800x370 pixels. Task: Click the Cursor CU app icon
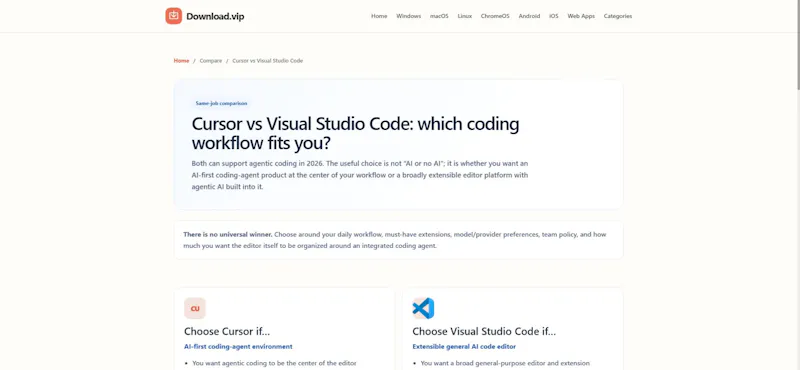(x=195, y=308)
